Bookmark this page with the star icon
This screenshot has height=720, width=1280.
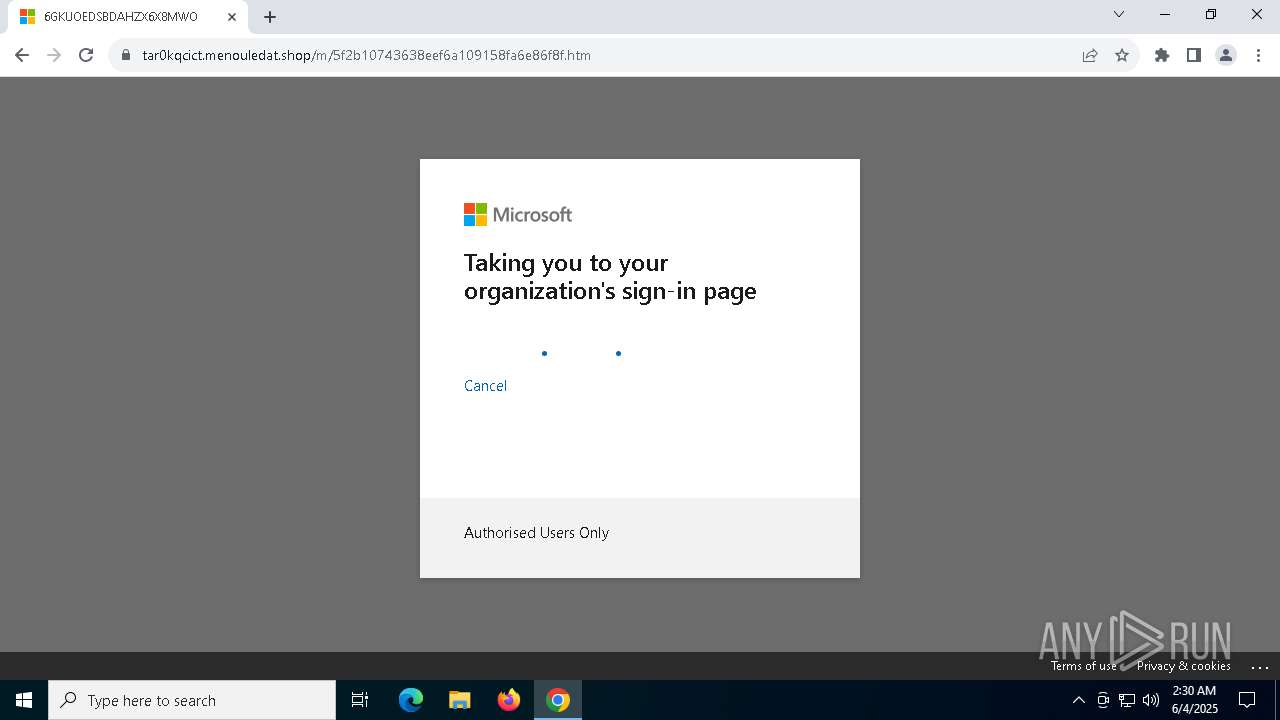click(x=1122, y=55)
